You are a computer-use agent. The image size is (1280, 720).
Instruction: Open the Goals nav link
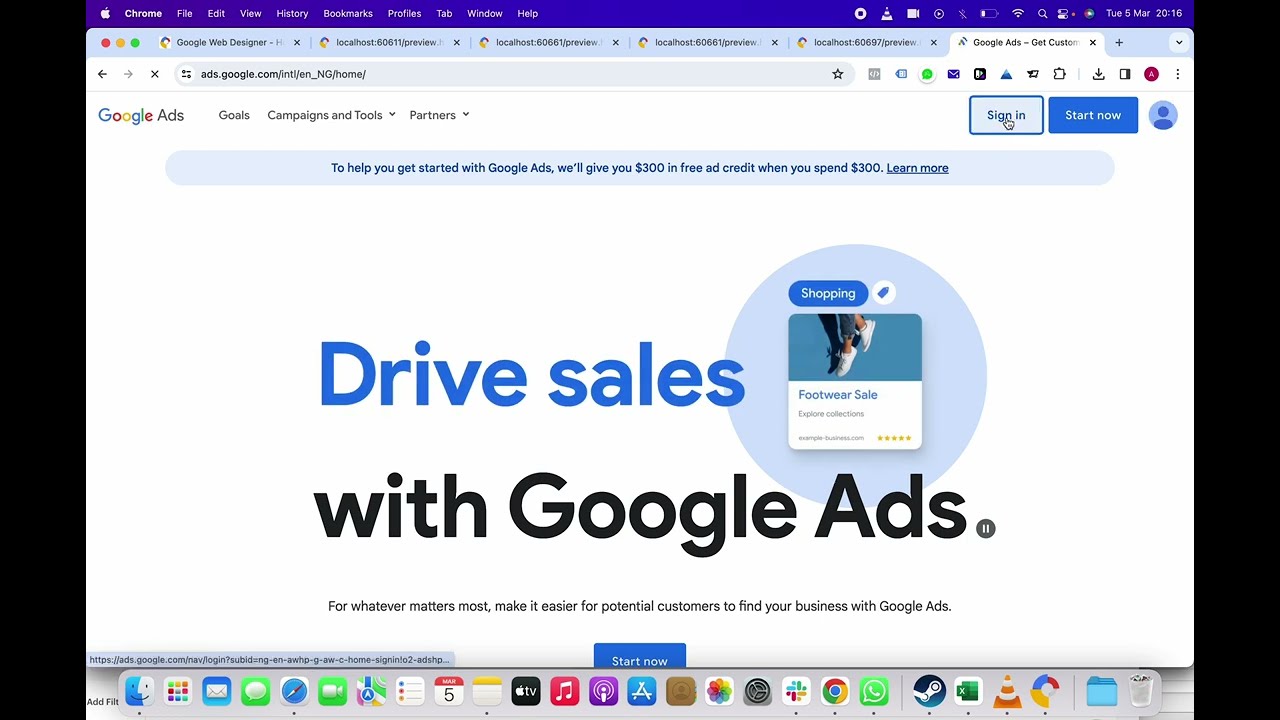tap(234, 115)
